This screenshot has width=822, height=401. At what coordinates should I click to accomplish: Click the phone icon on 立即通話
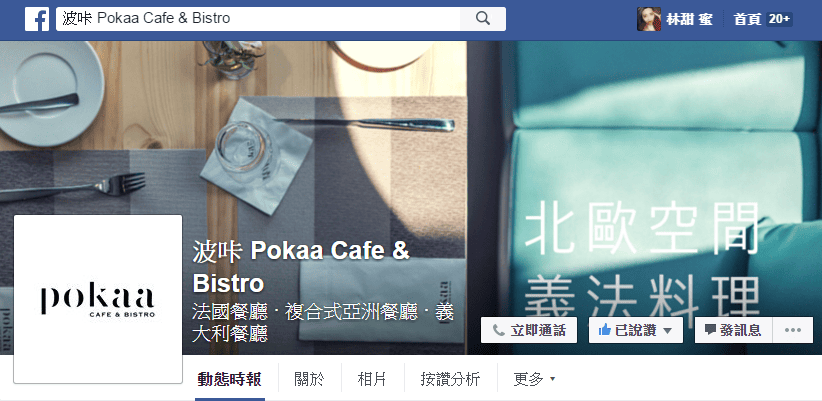[x=499, y=330]
